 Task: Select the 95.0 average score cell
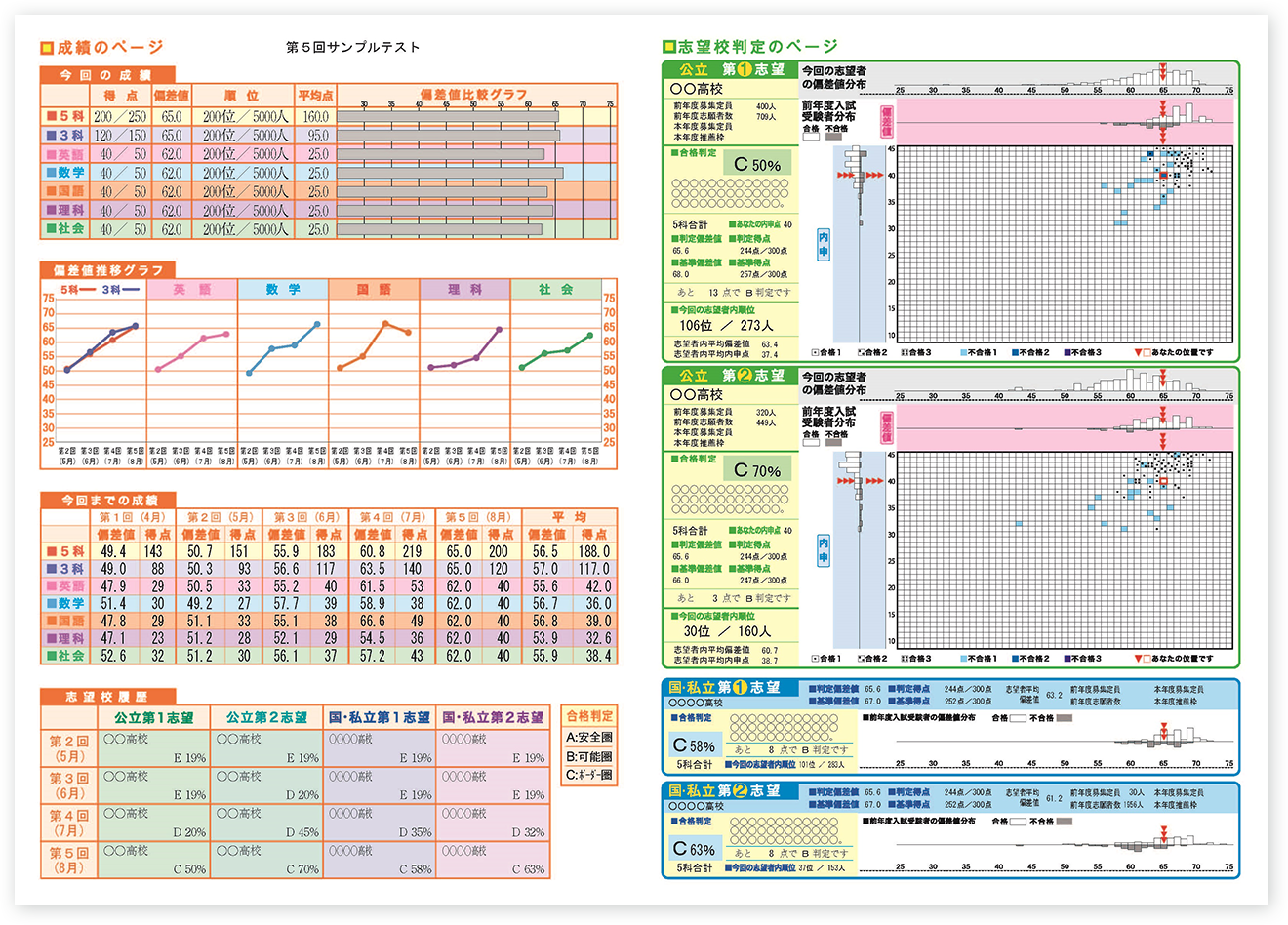point(315,135)
